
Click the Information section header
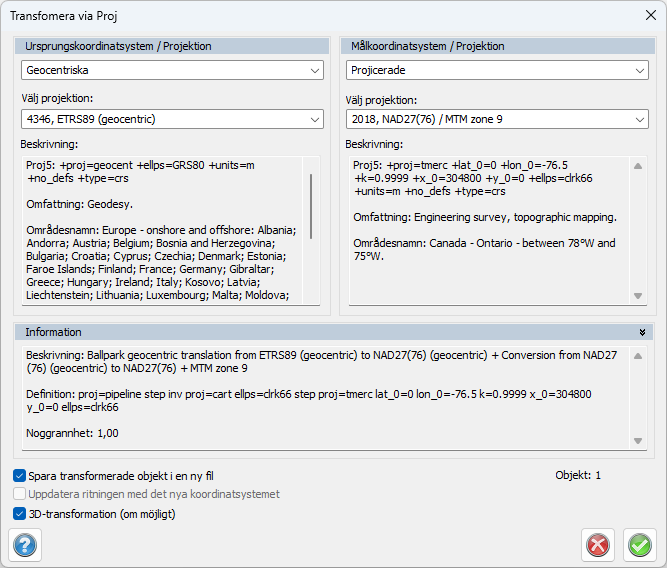(300, 332)
